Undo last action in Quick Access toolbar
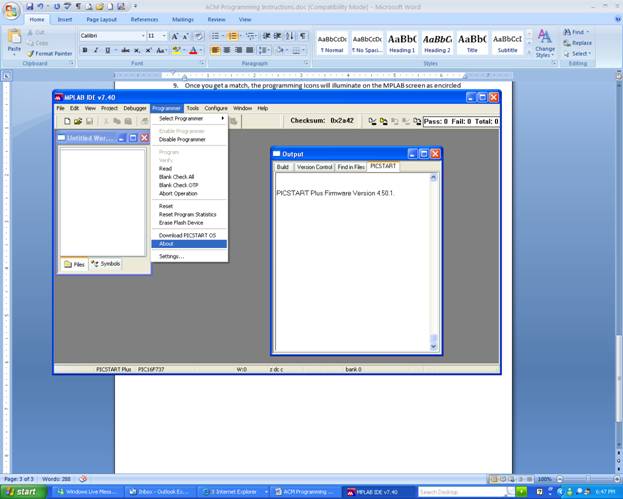 pyautogui.click(x=40, y=6)
